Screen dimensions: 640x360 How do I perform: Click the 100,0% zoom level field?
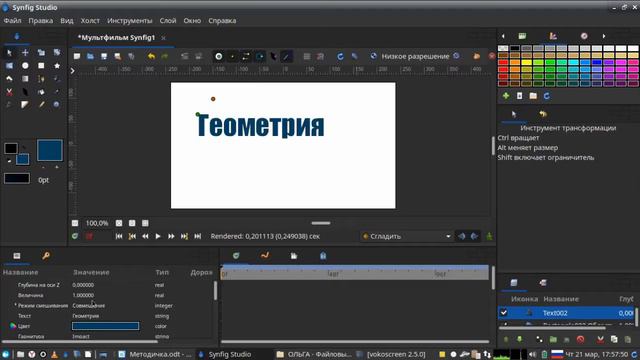97,223
